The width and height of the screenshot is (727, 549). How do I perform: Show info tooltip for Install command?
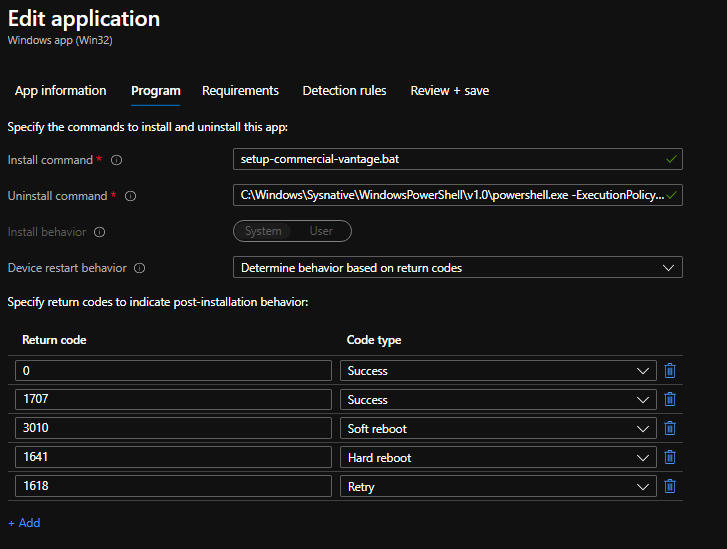pos(117,160)
